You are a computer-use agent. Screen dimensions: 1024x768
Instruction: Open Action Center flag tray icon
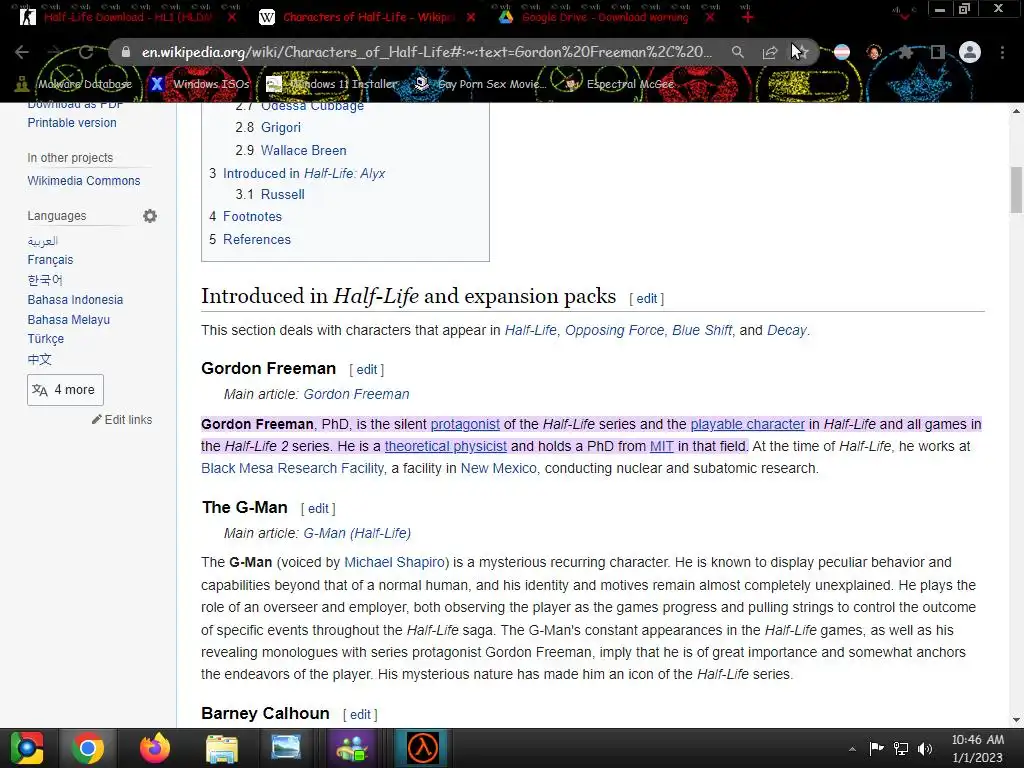(876, 748)
